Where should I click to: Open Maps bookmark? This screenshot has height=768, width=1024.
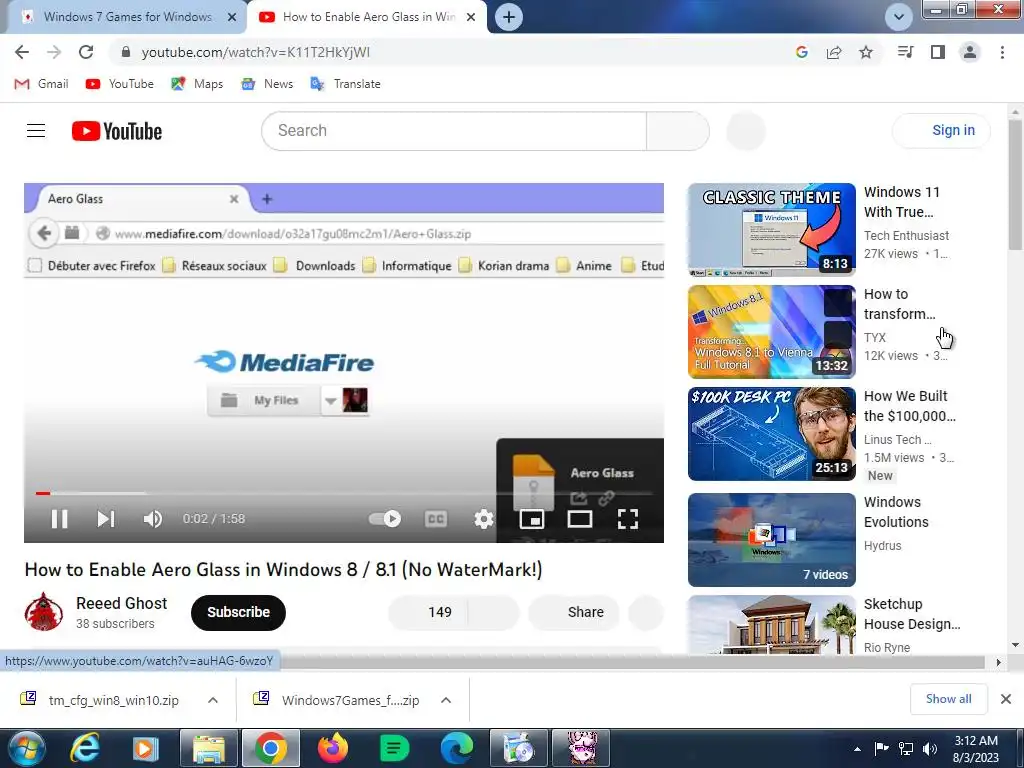[x=197, y=84]
